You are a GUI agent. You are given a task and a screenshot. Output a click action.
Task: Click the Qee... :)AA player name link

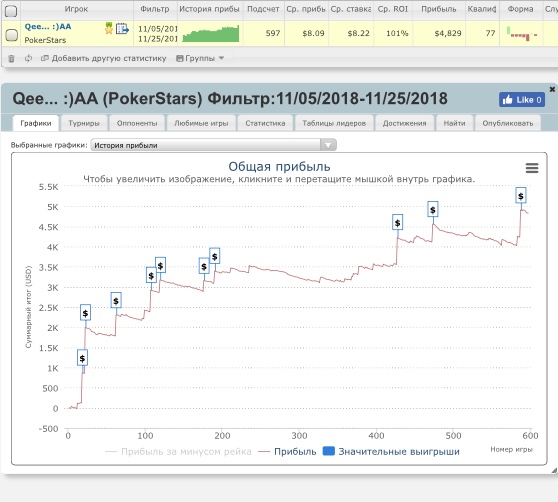(x=48, y=27)
